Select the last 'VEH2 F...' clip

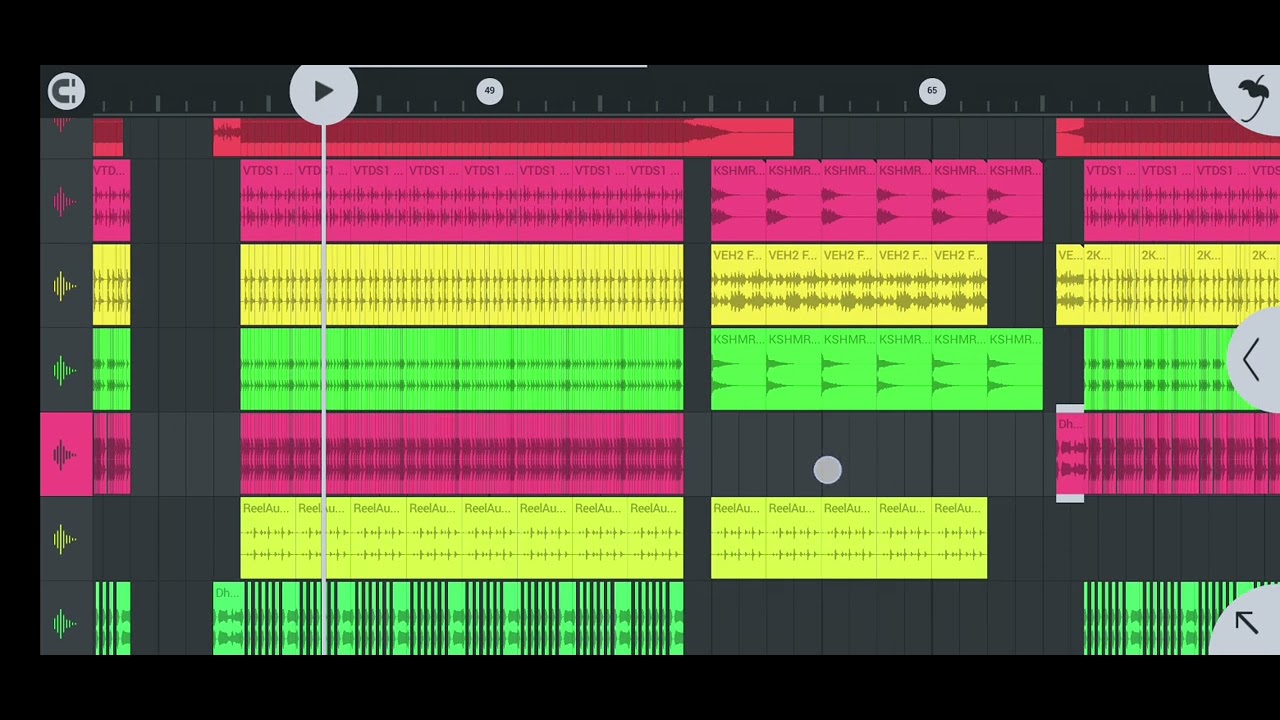pos(960,285)
